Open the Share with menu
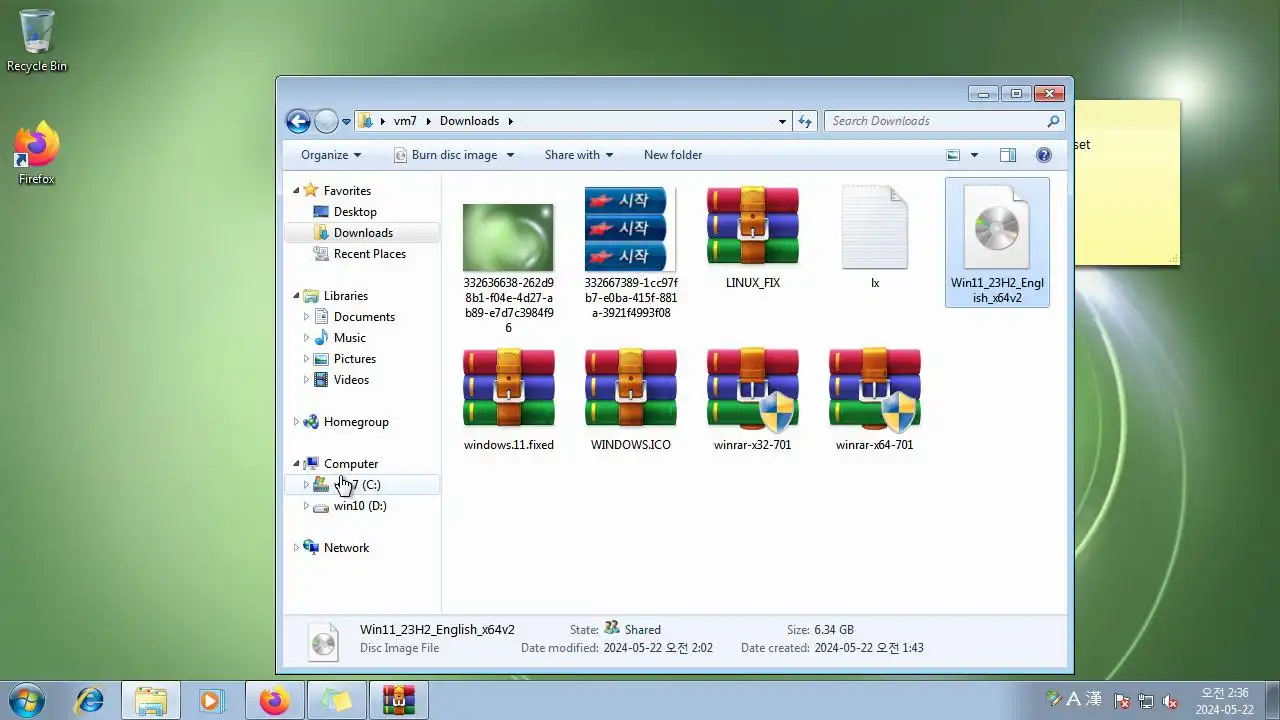The height and width of the screenshot is (720, 1280). tap(578, 155)
